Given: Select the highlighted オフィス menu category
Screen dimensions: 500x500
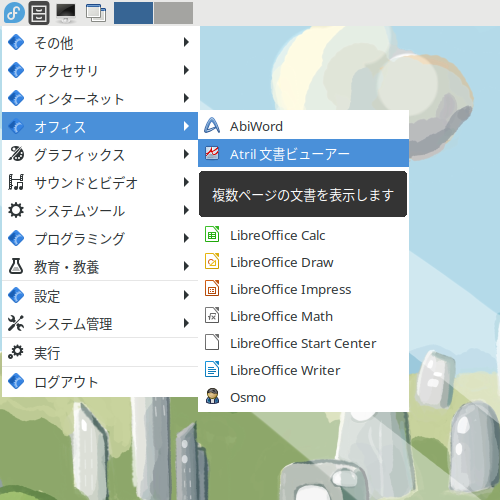Looking at the screenshot, I should click(x=100, y=126).
